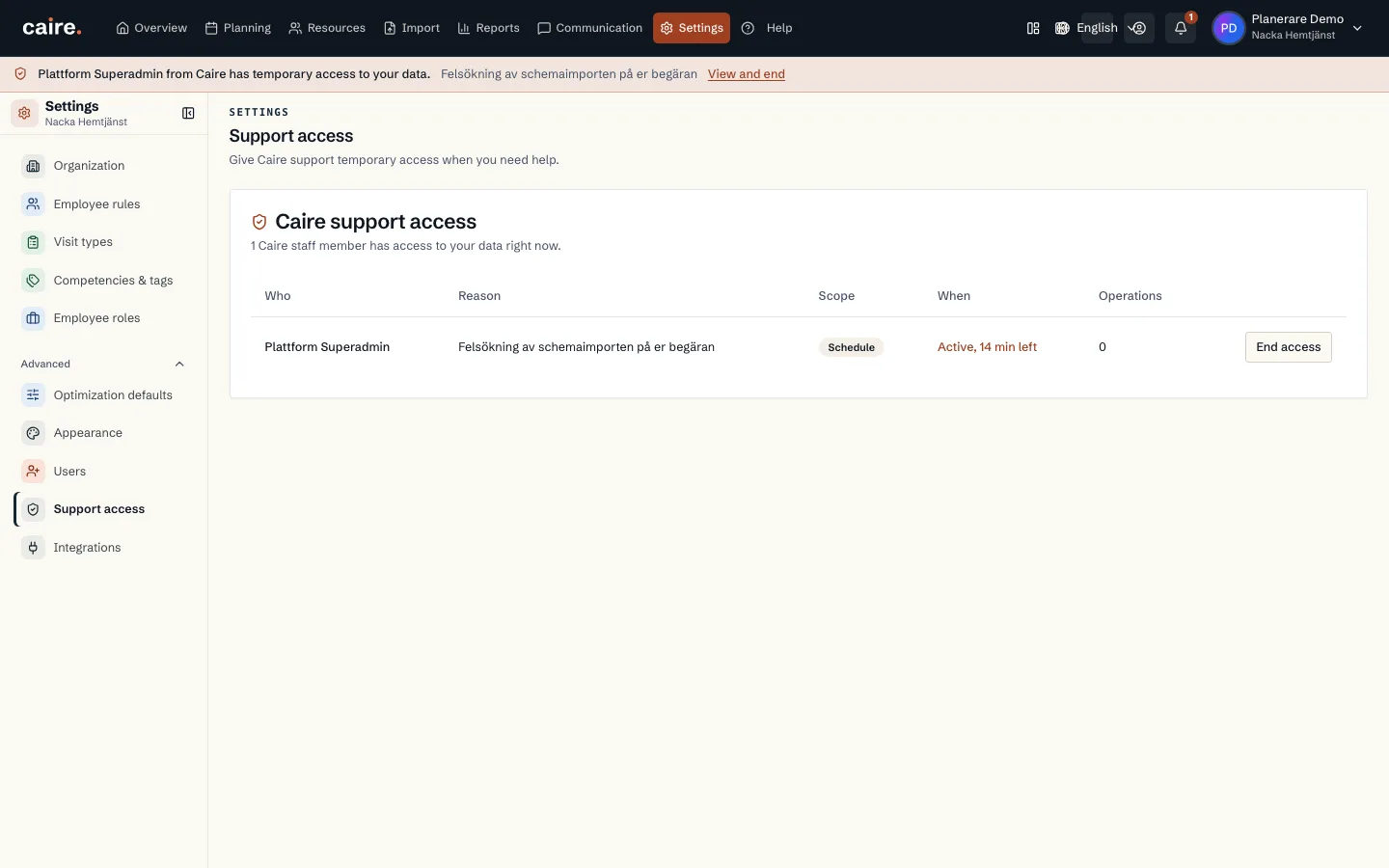The width and height of the screenshot is (1389, 868).
Task: Click the "Felsökning av schemaimporten" reason in table
Action: [x=586, y=347]
